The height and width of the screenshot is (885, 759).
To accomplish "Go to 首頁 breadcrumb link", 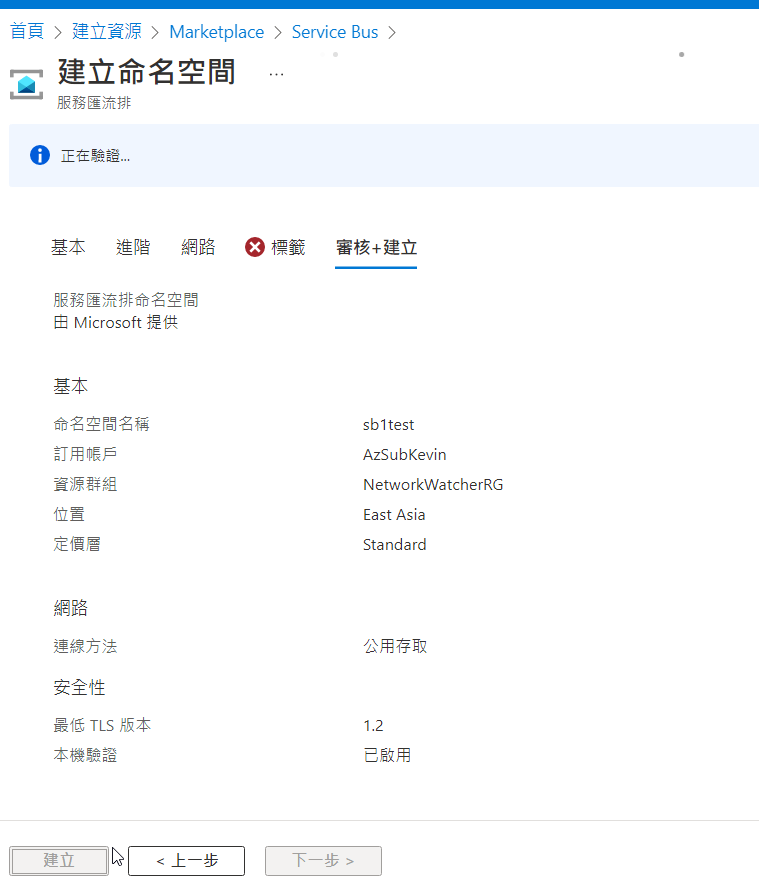I will coord(27,32).
